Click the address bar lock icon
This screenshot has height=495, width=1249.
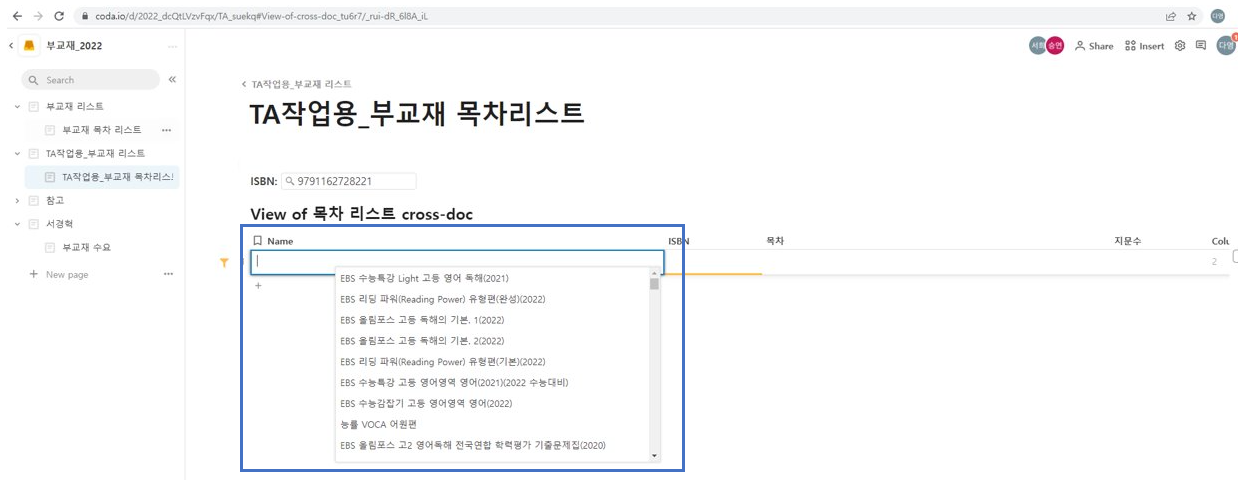[85, 17]
